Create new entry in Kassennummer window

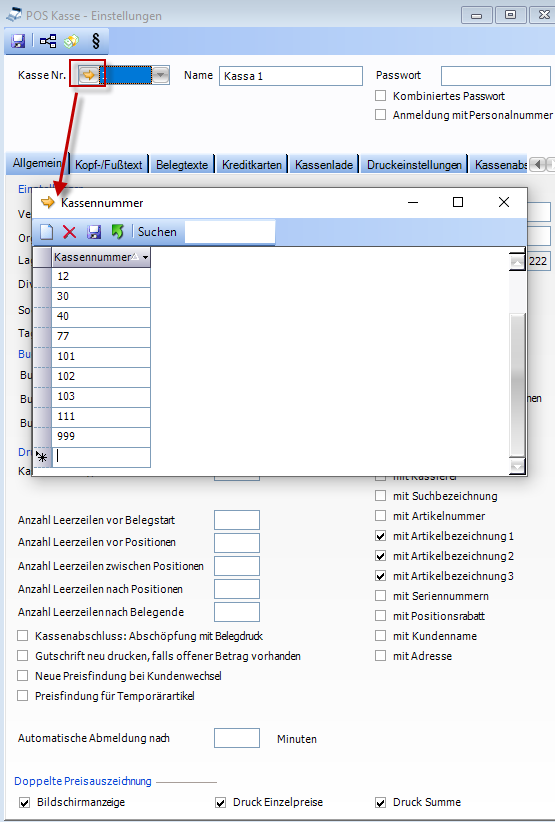pos(47,232)
